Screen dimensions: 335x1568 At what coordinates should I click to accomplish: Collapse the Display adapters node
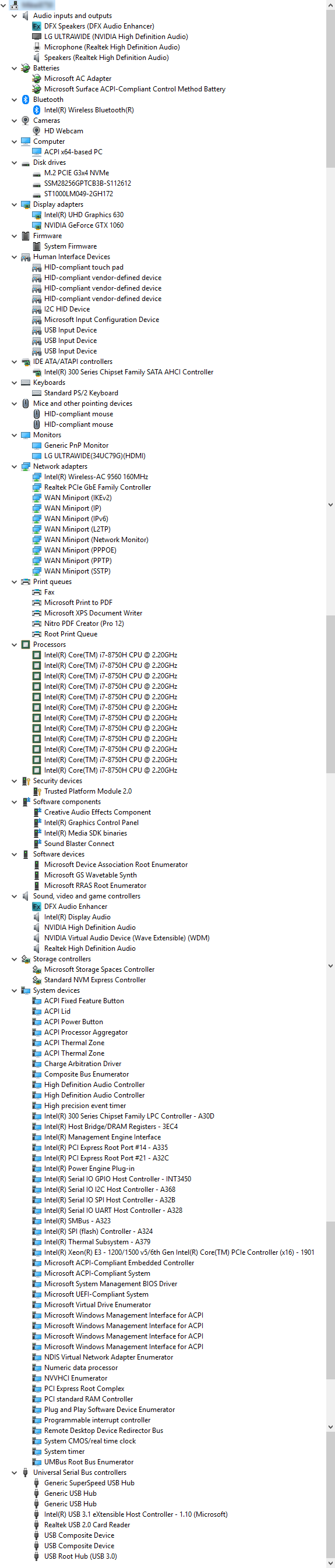(x=14, y=204)
